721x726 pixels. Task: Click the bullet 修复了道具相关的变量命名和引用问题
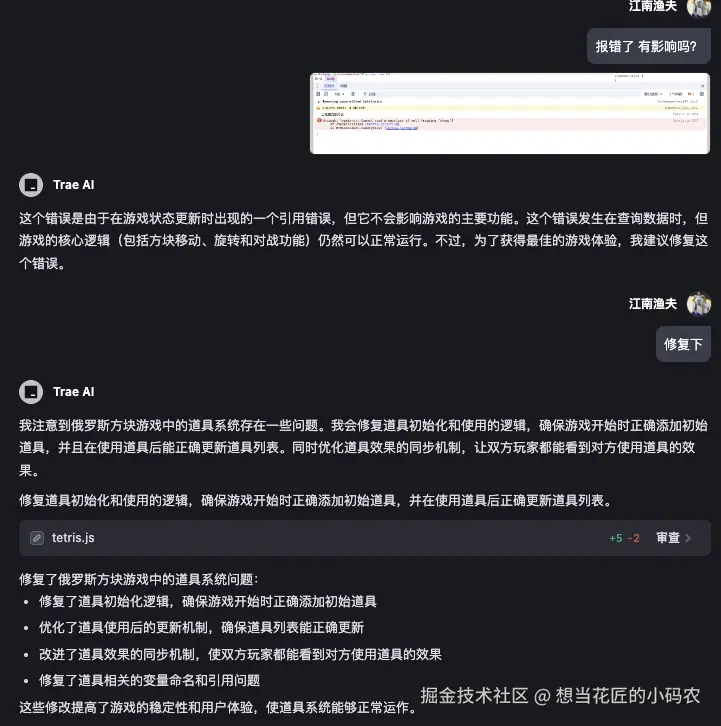click(149, 681)
